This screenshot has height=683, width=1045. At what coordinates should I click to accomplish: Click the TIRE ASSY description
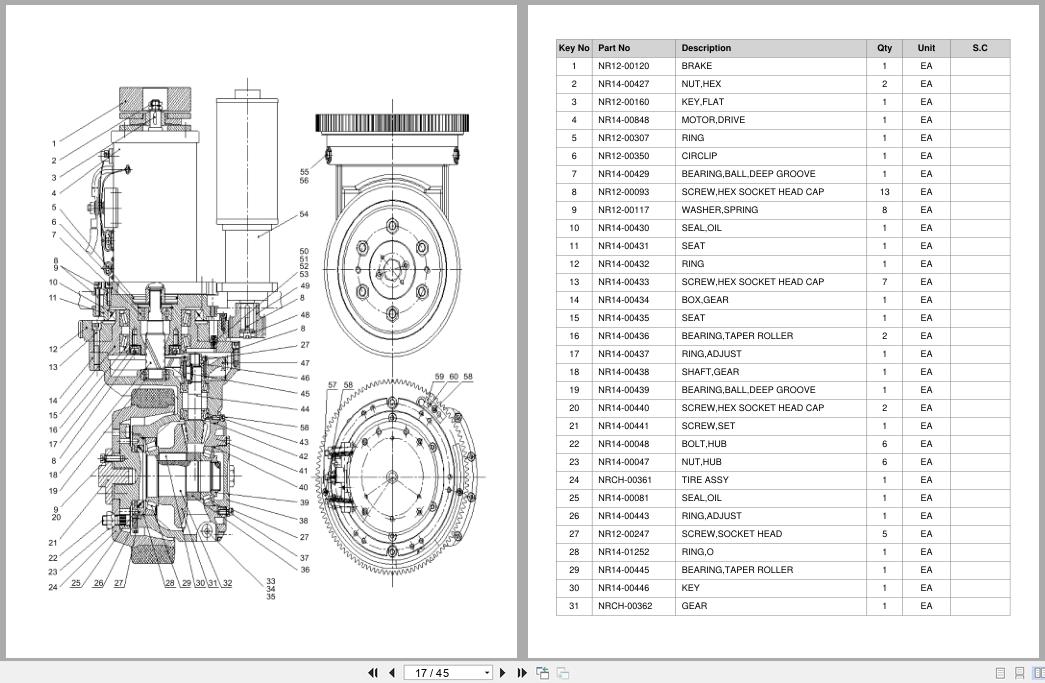[x=705, y=480]
